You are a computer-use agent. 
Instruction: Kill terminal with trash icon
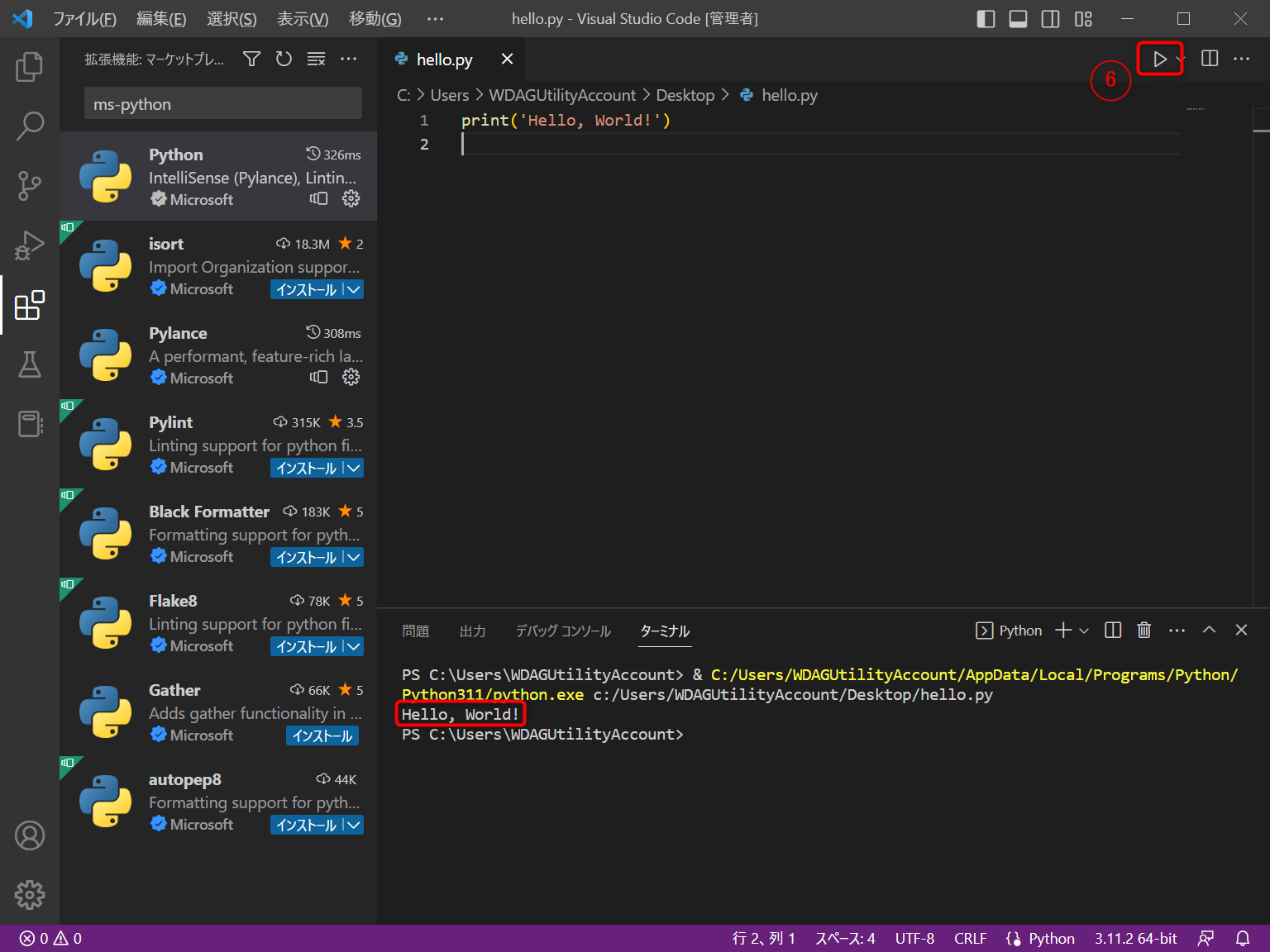(x=1144, y=631)
